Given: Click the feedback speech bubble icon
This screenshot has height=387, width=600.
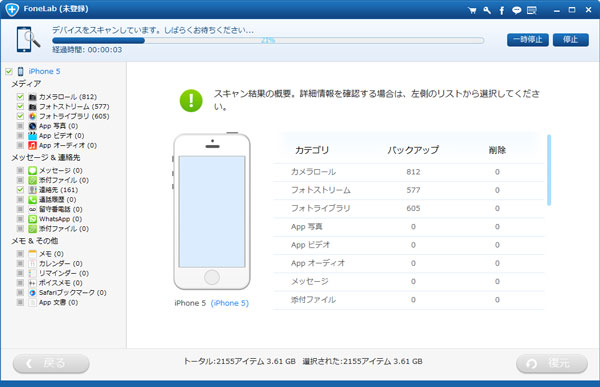Looking at the screenshot, I should pos(517,10).
